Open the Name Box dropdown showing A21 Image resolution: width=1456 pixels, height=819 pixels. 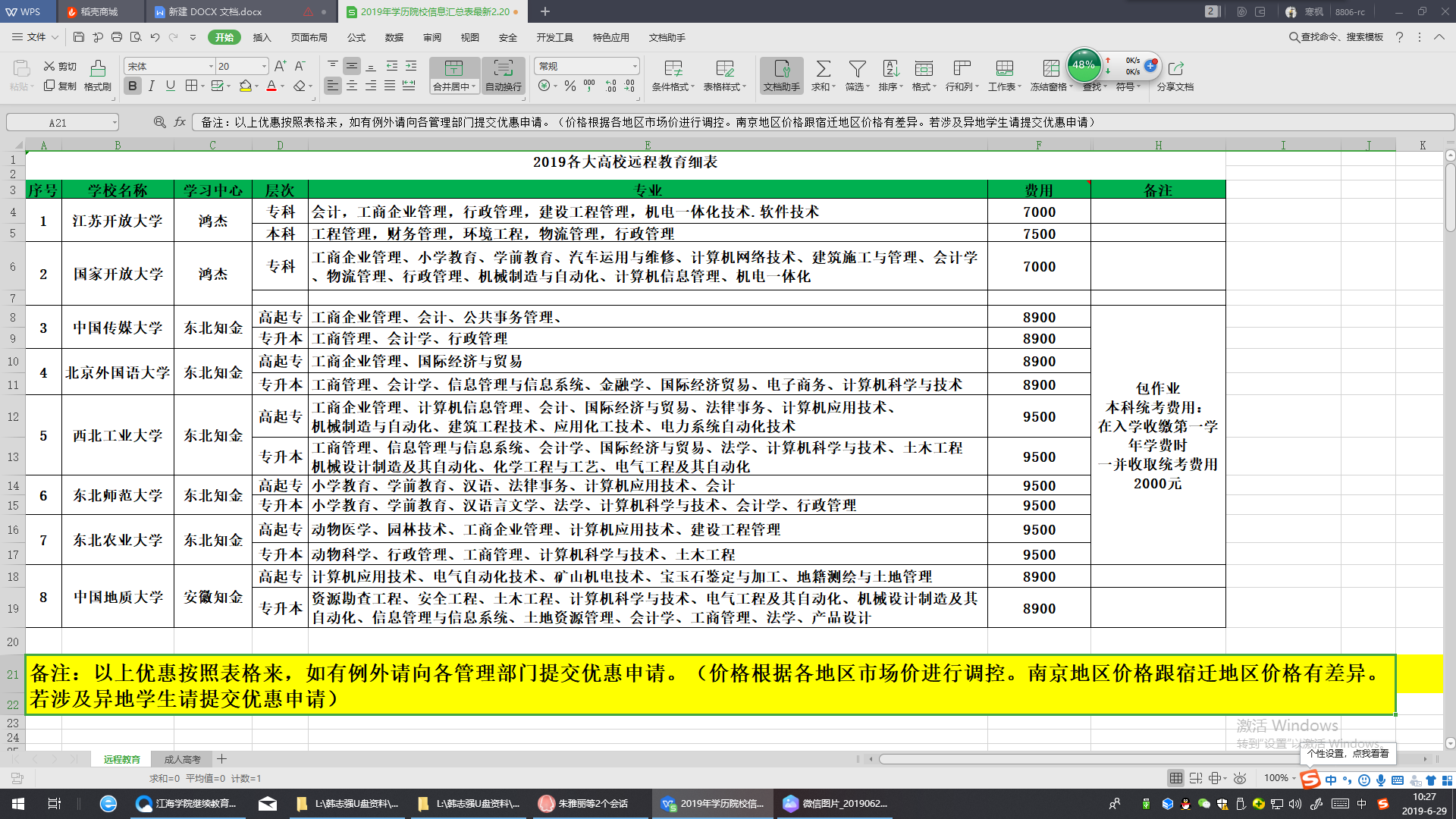point(115,122)
